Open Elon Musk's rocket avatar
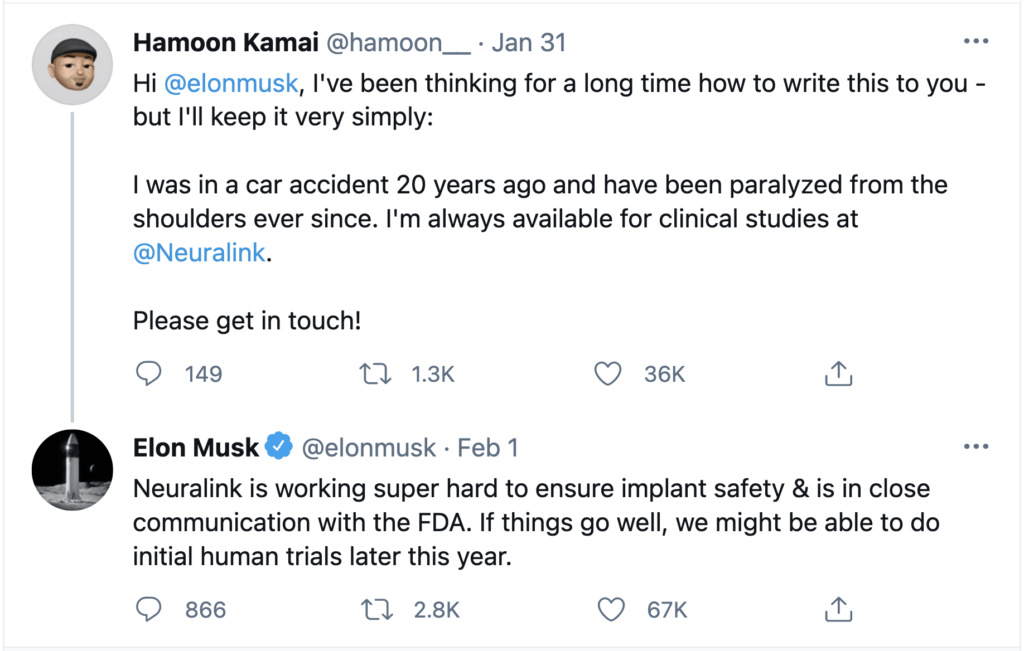 (x=72, y=470)
